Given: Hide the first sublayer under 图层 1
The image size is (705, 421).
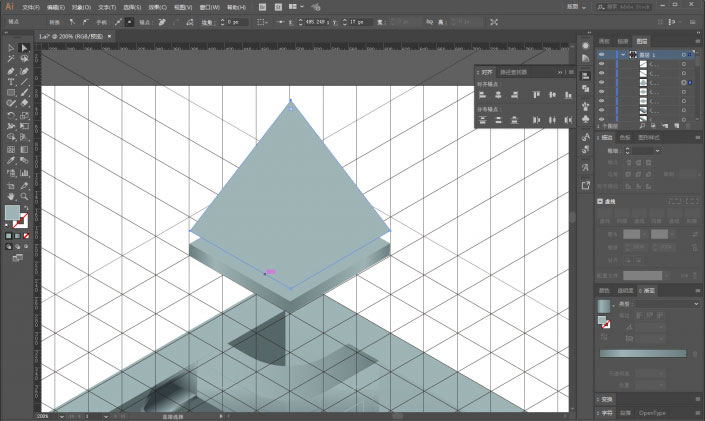Looking at the screenshot, I should tap(602, 64).
